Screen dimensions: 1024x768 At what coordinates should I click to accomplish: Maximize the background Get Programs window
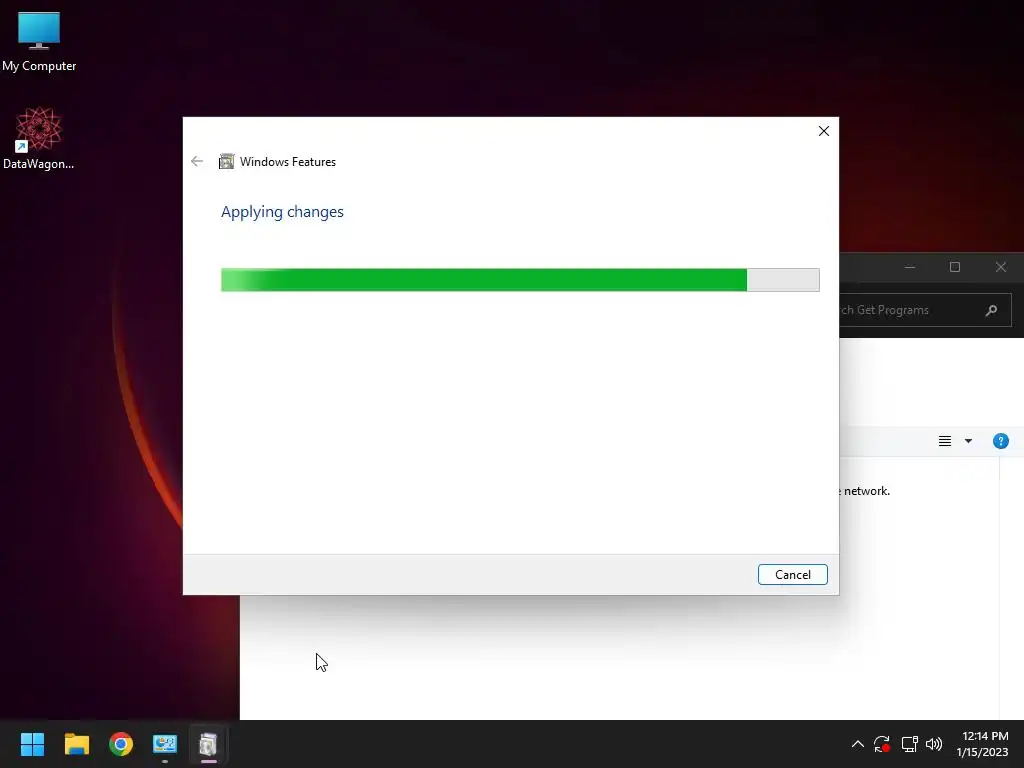[955, 267]
